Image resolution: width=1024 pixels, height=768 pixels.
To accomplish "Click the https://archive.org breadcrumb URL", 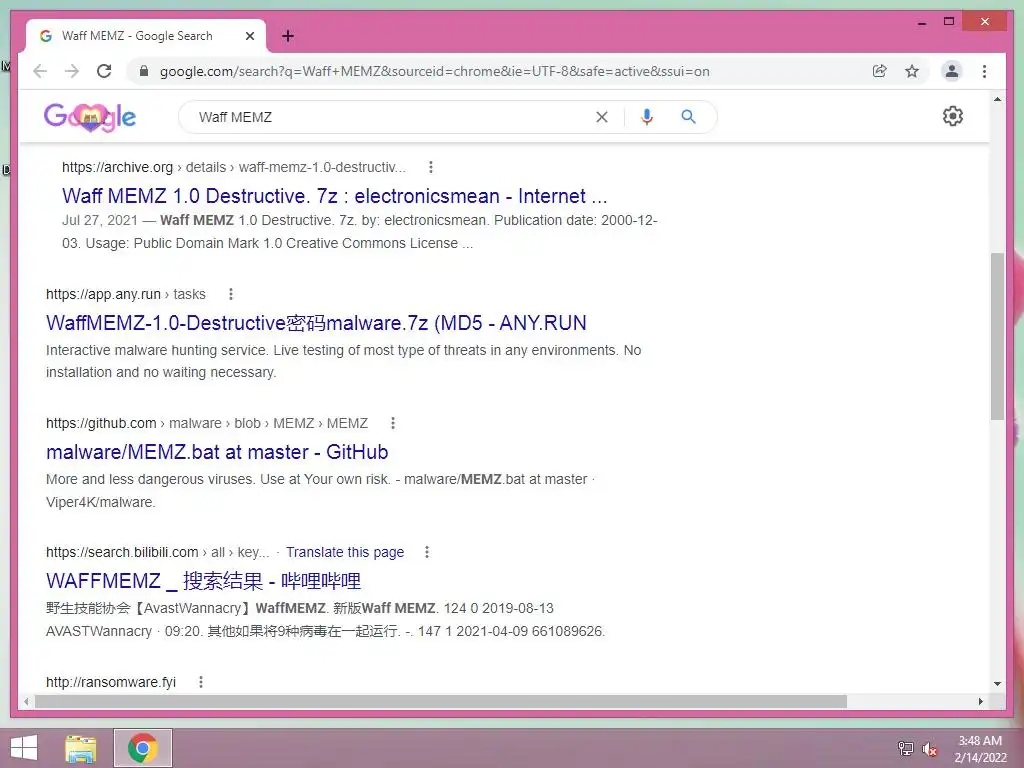I will [x=234, y=167].
